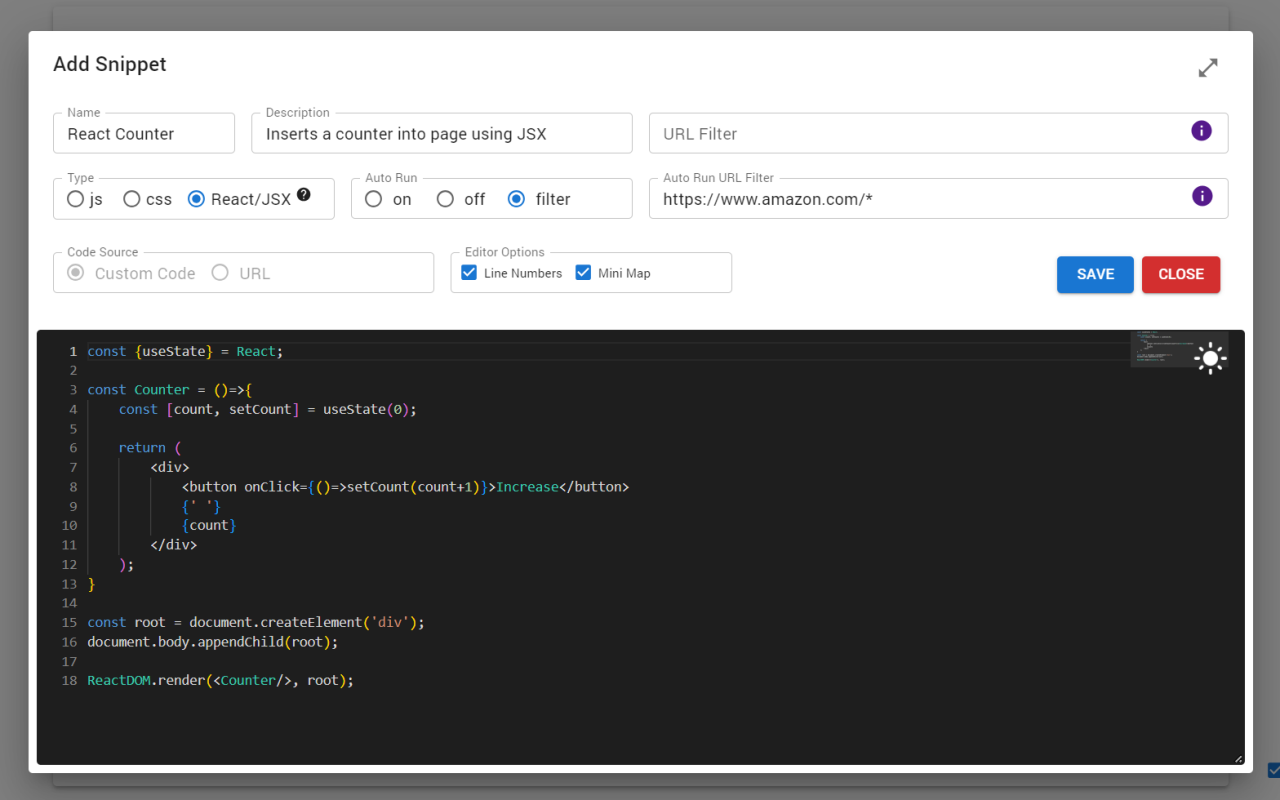This screenshot has height=800, width=1280.
Task: Click the SAVE button
Action: pyautogui.click(x=1094, y=274)
